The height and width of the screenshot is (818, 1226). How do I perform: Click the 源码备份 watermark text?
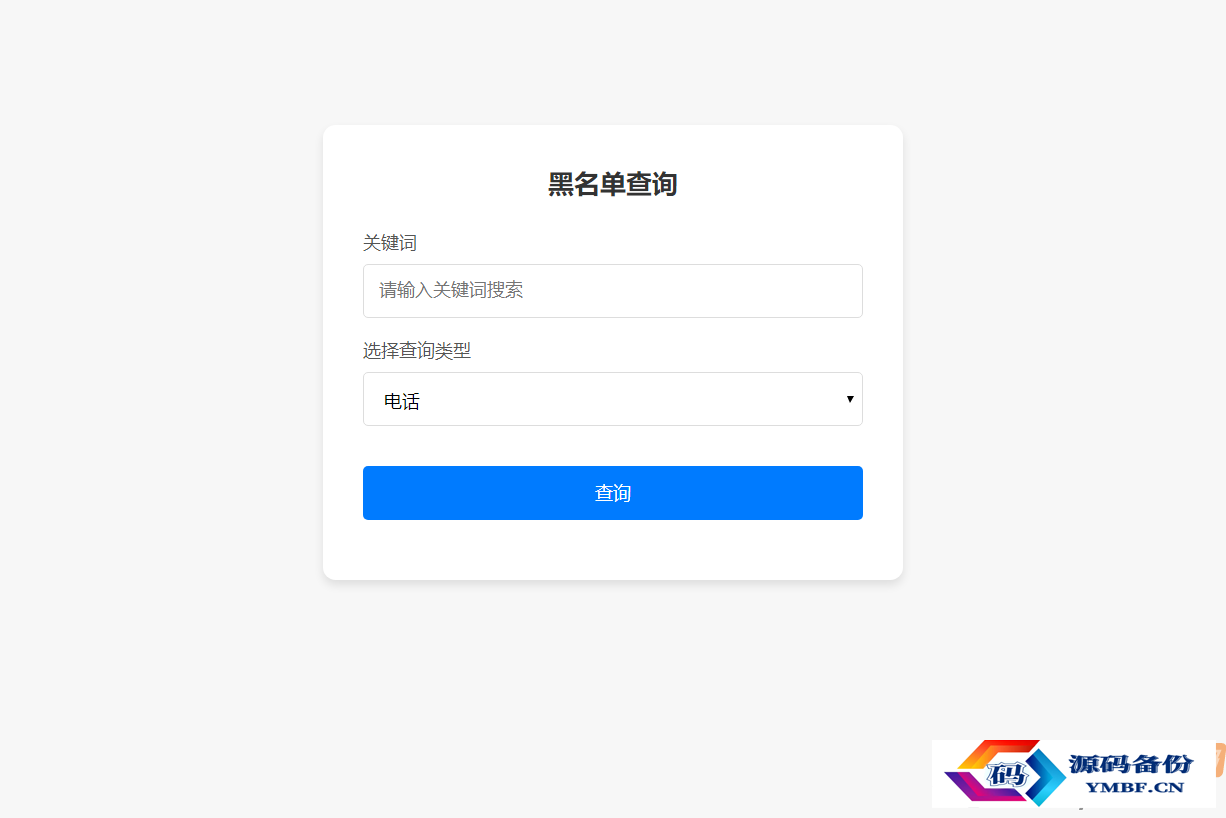pos(1130,764)
